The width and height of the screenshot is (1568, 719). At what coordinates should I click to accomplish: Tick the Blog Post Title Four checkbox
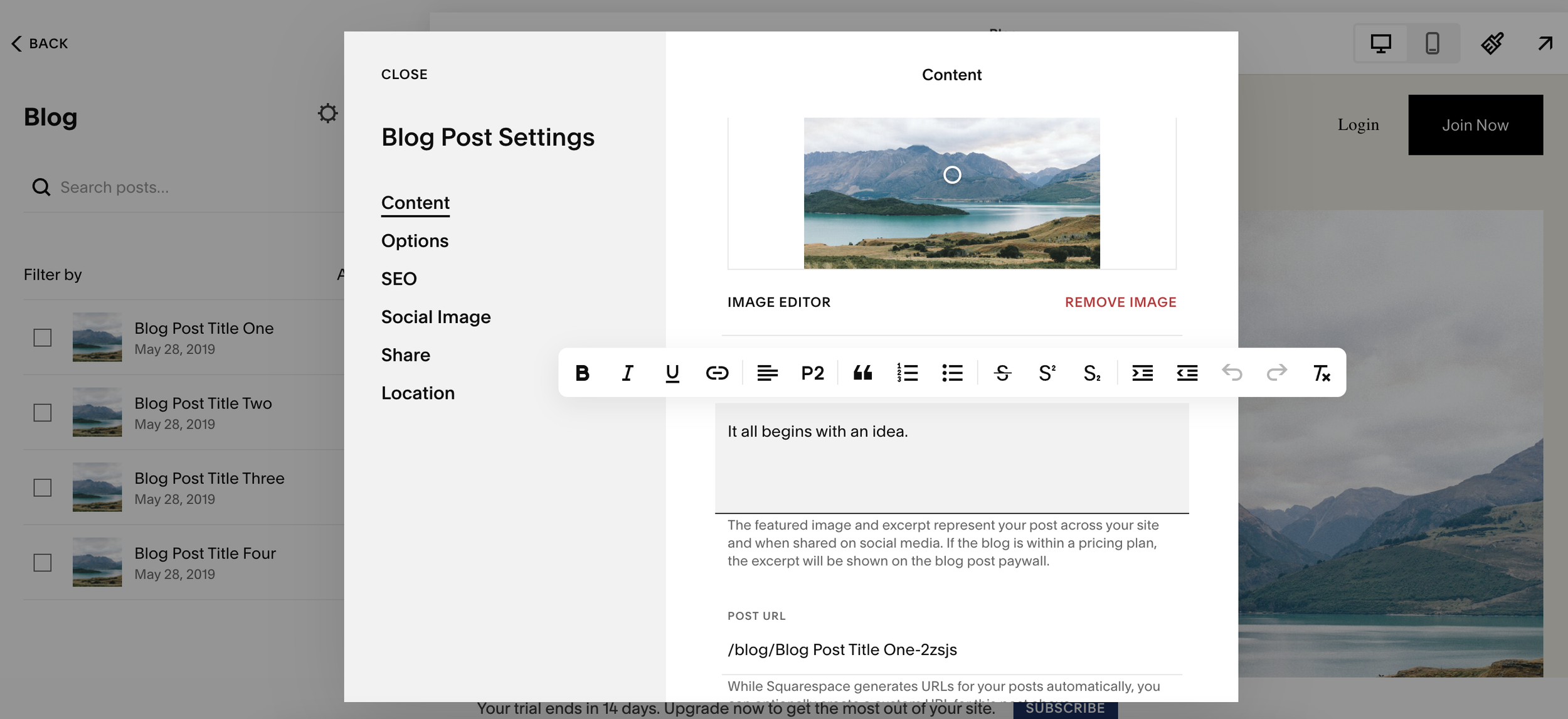click(x=43, y=563)
